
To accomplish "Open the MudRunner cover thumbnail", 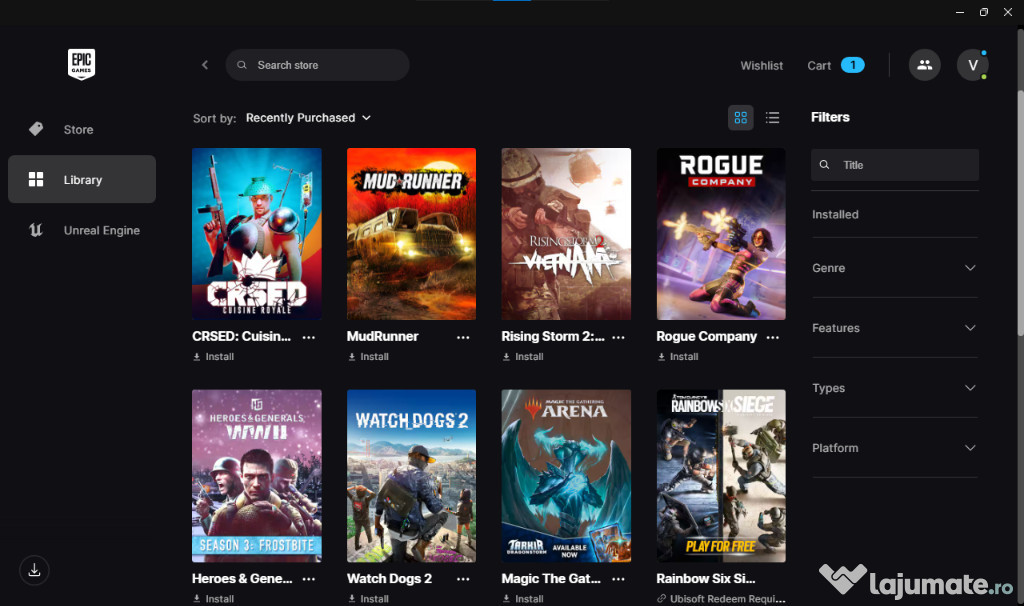I will (x=411, y=234).
